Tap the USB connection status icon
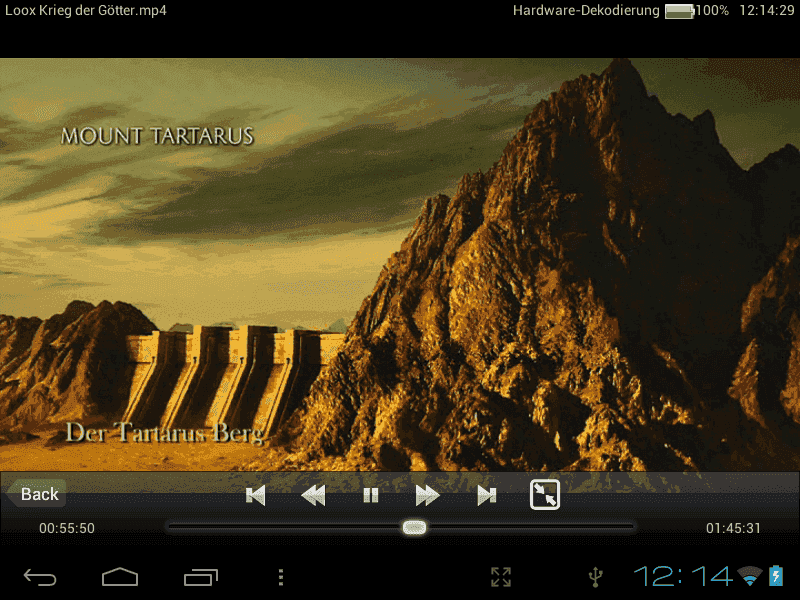The image size is (800, 600). tap(595, 577)
